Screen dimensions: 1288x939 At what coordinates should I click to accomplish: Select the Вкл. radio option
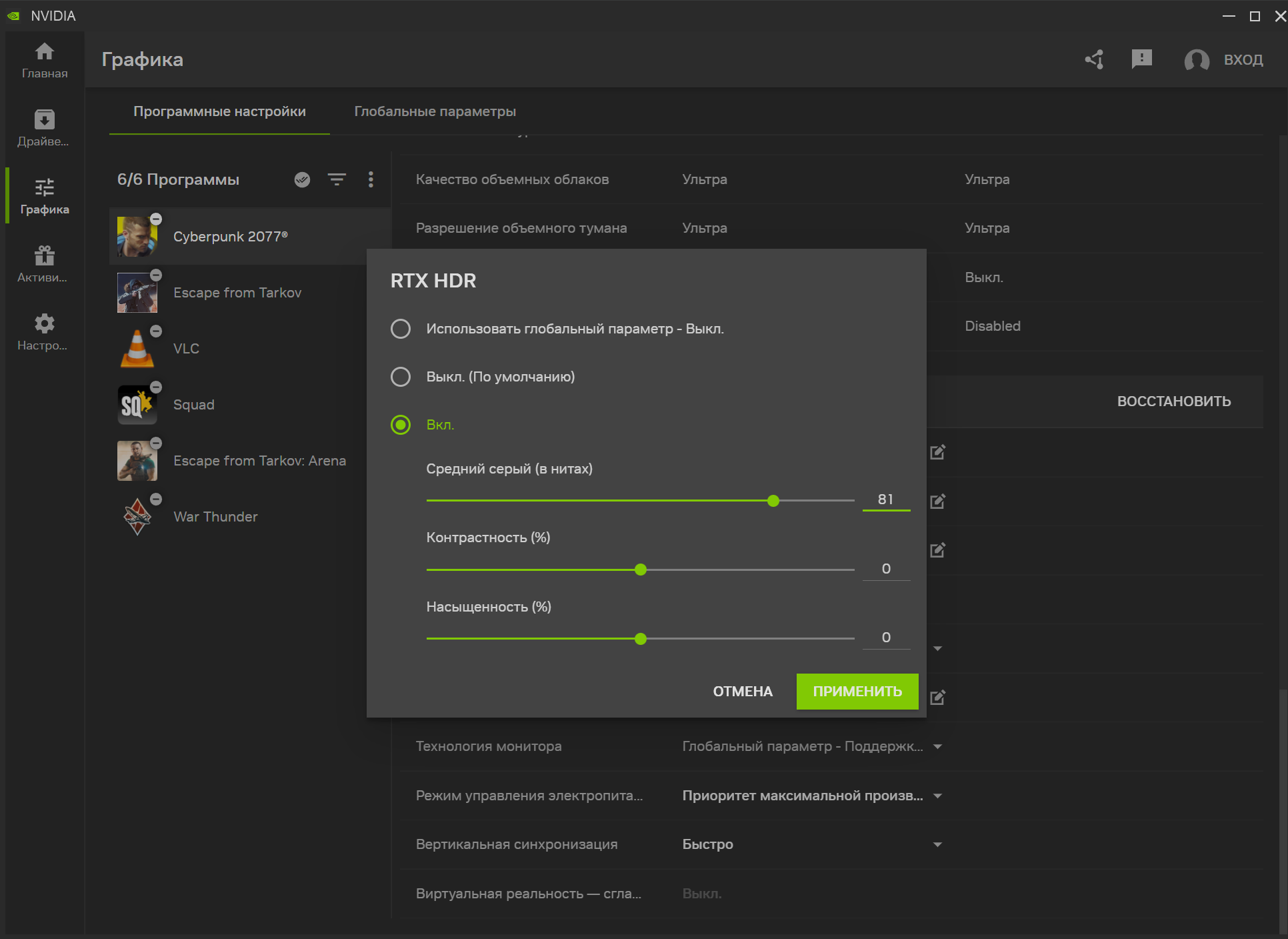pos(401,425)
